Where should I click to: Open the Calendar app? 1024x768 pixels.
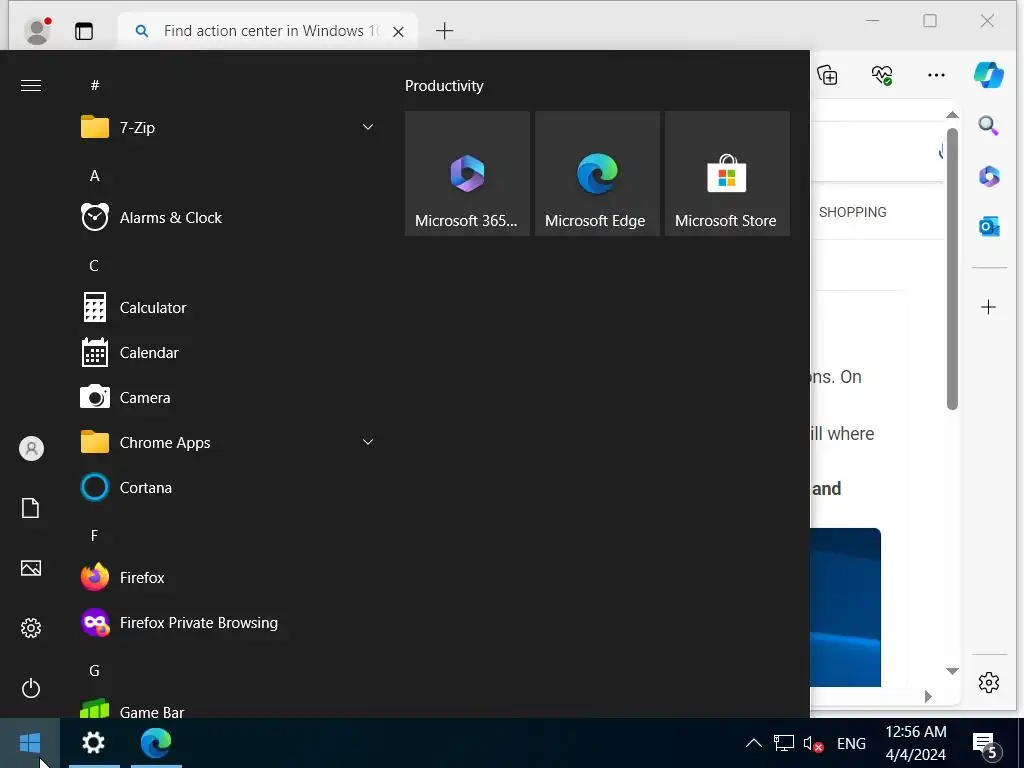click(229, 353)
